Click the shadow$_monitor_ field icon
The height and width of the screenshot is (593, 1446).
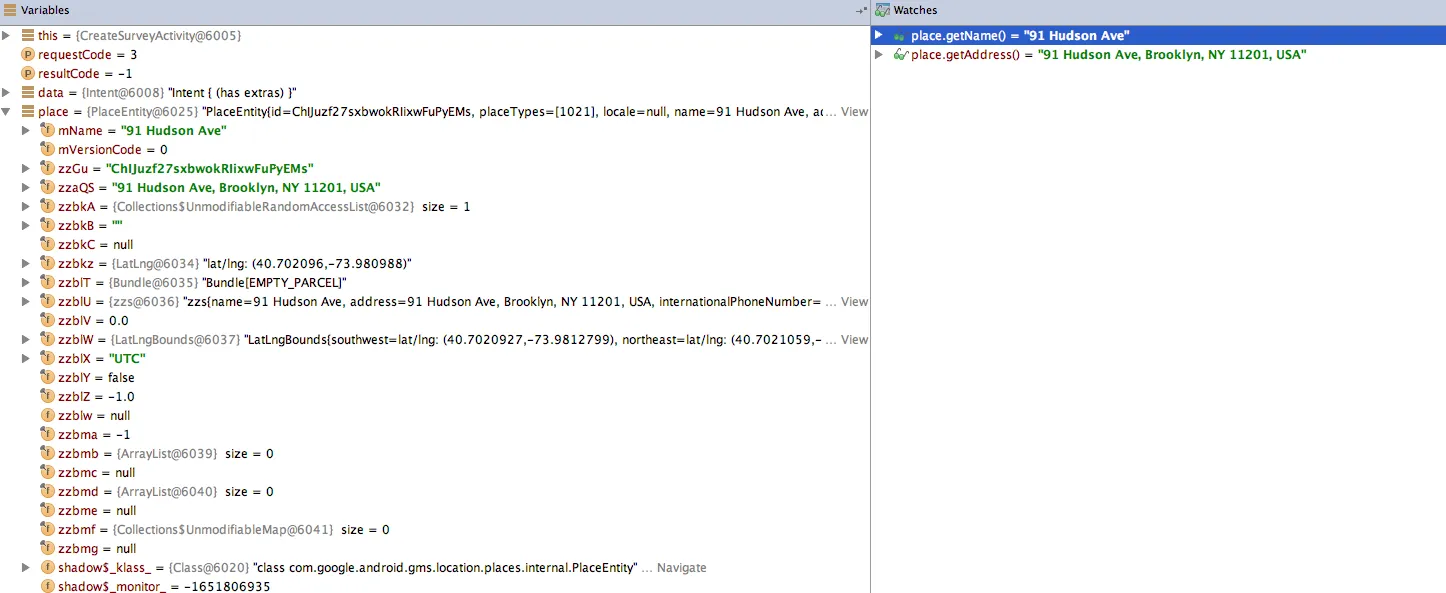(x=47, y=586)
